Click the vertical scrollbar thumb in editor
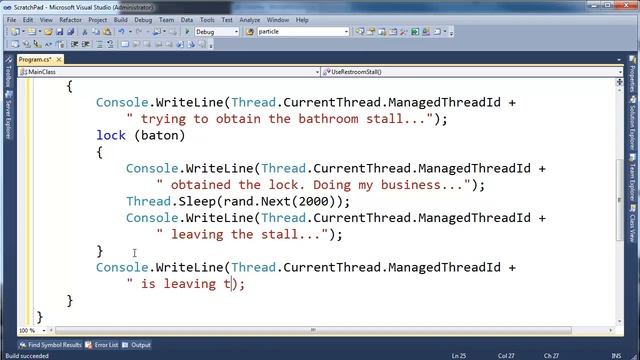The height and width of the screenshot is (360, 640). (620, 200)
